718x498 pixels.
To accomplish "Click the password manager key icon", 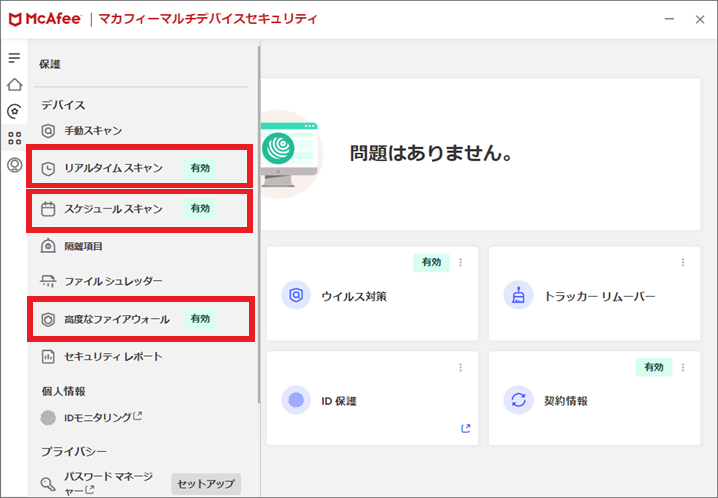I will tap(48, 484).
